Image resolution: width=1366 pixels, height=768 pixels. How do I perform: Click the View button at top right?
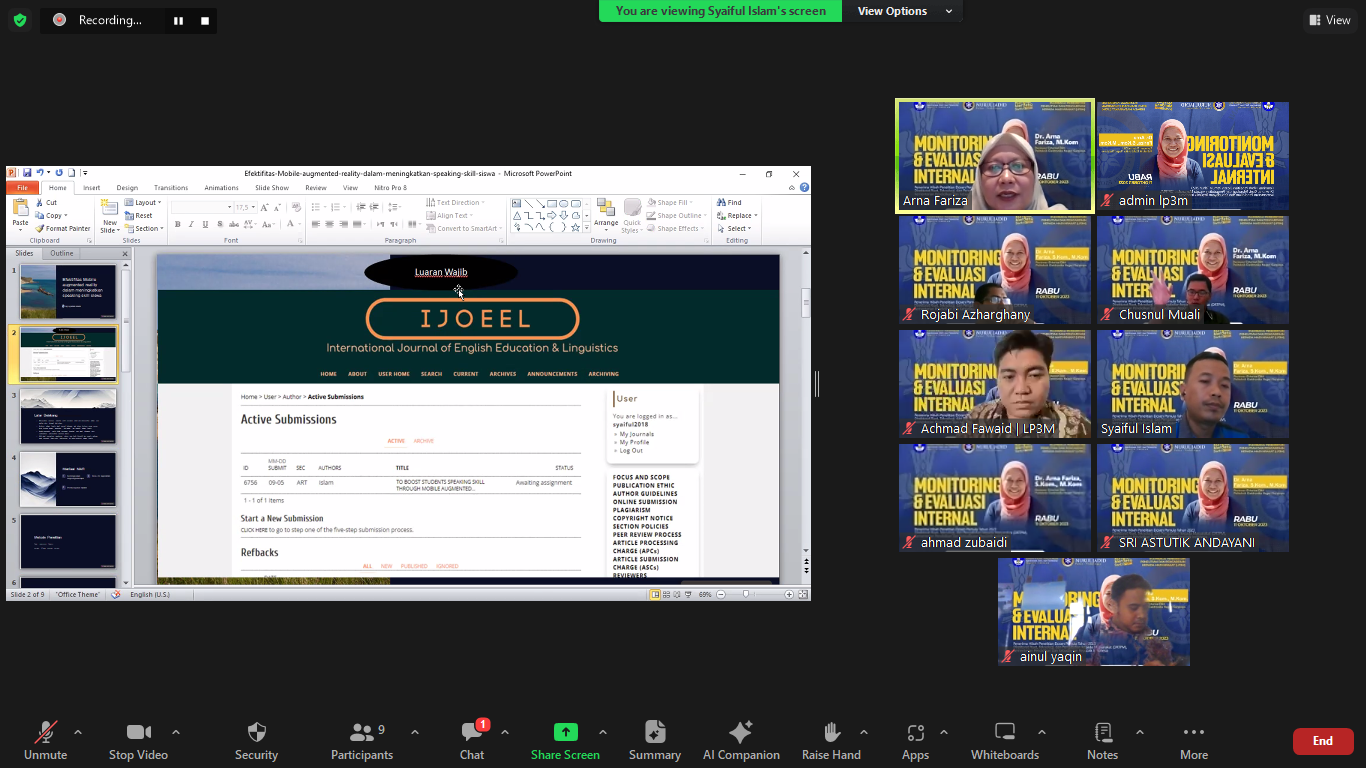1329,20
